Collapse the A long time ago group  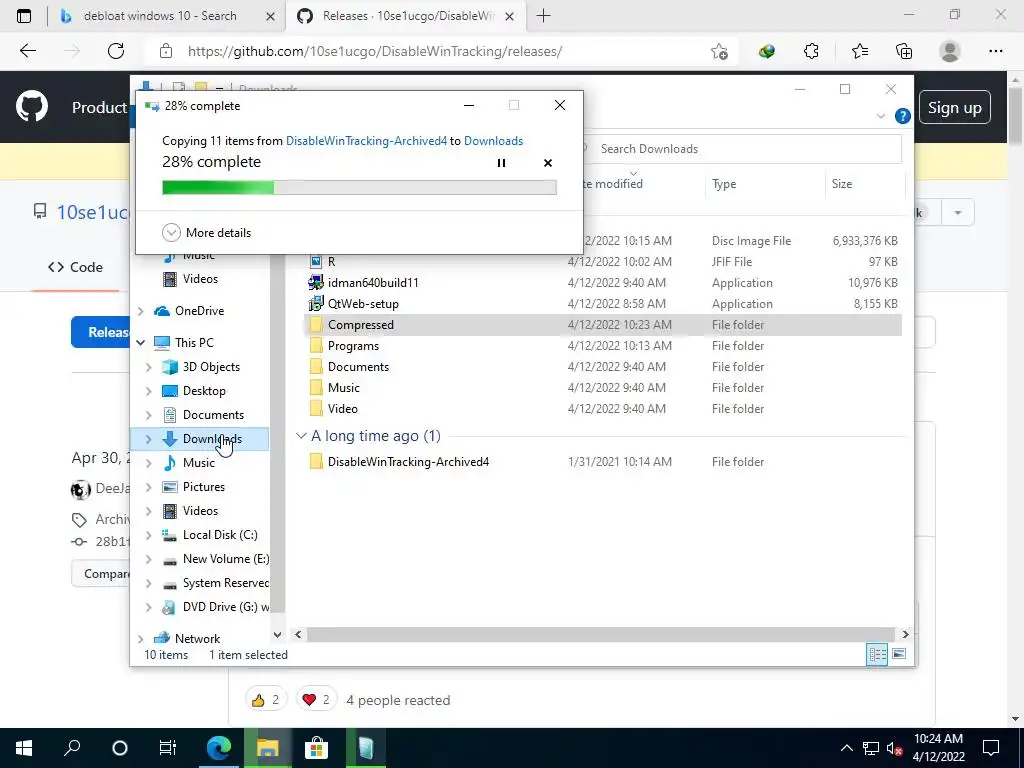coord(301,436)
